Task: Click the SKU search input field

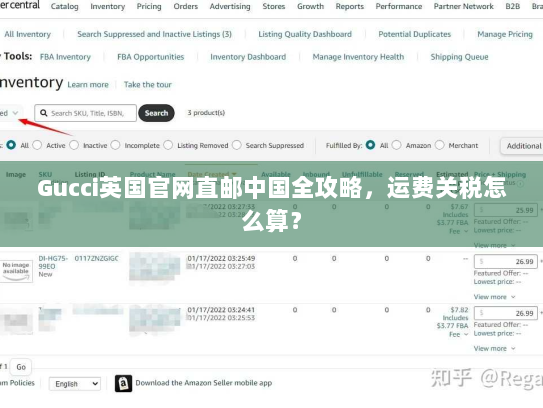Action: (86, 113)
